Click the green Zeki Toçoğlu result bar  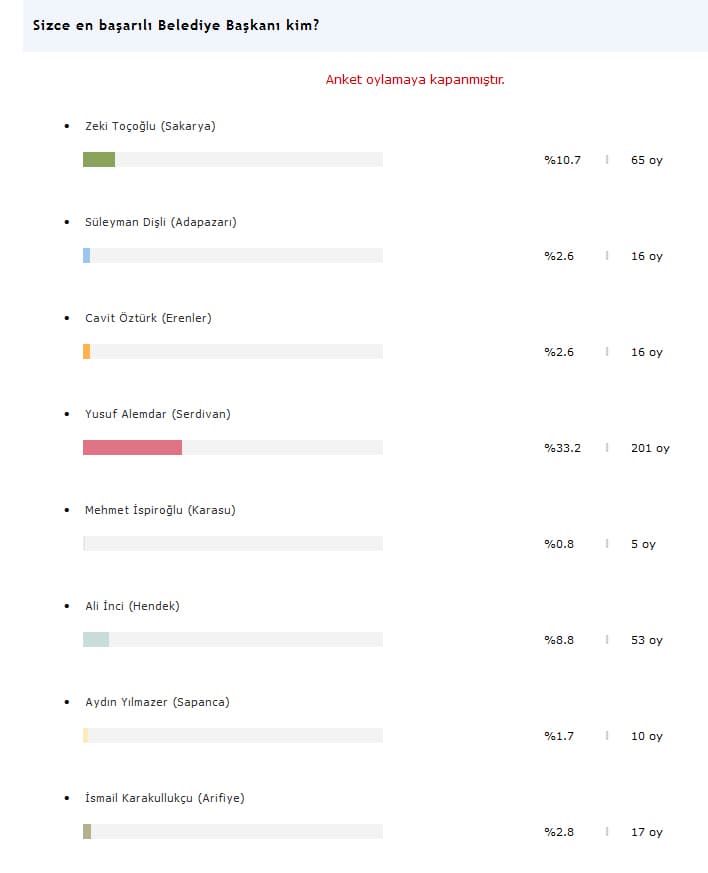(x=99, y=159)
